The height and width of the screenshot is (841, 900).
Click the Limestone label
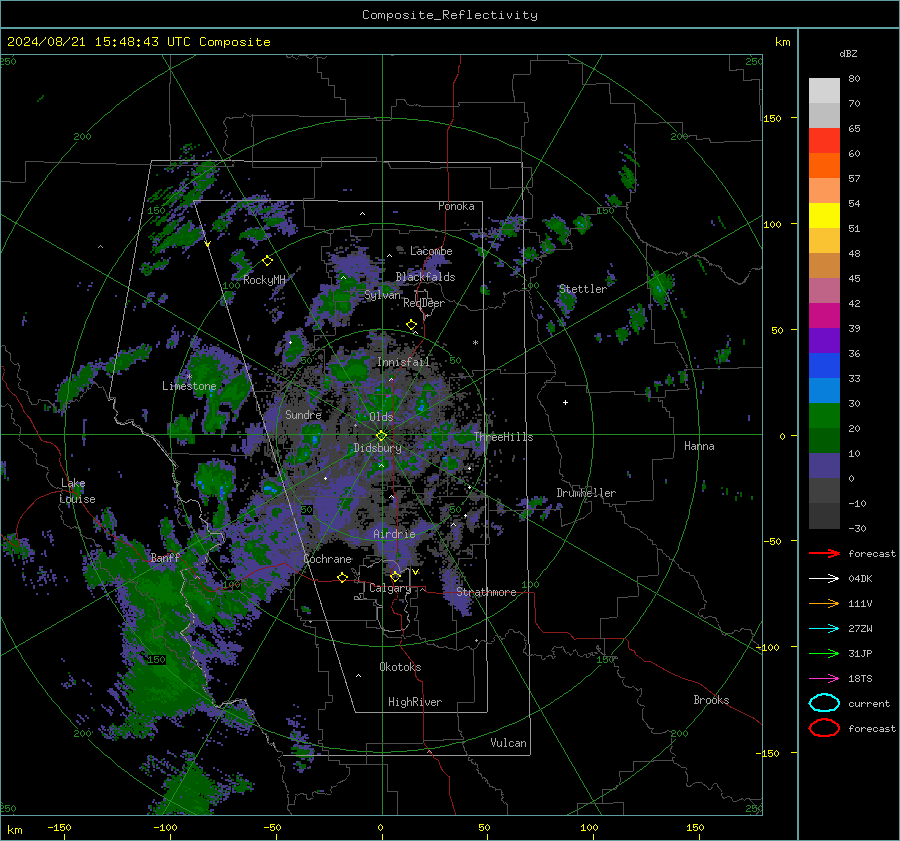coord(189,386)
